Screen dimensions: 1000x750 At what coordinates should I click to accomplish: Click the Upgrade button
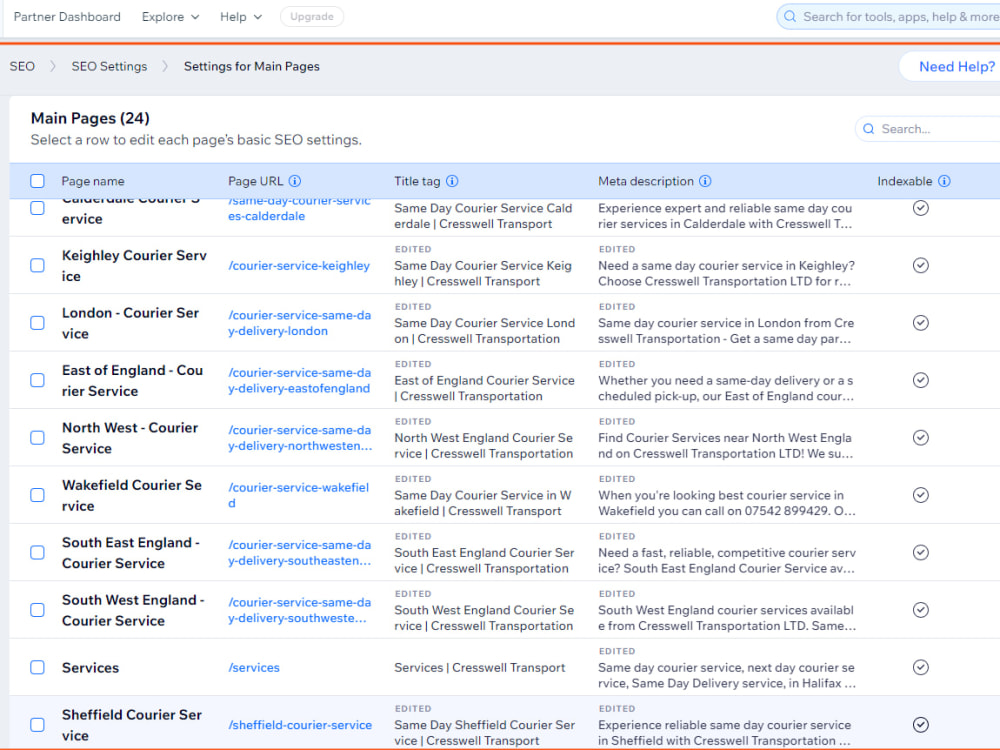[312, 17]
